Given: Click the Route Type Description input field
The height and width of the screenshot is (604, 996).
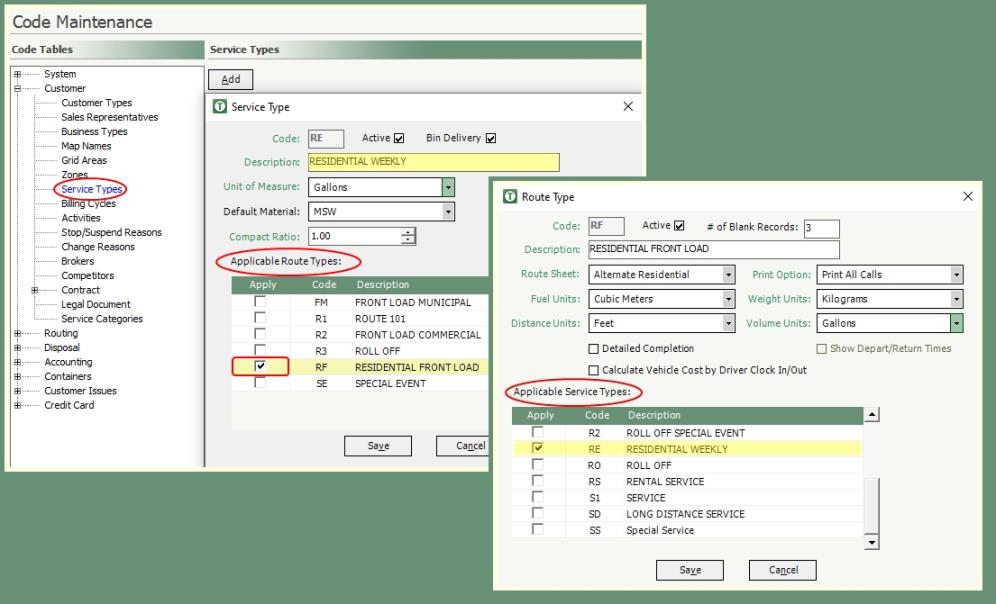Looking at the screenshot, I should click(x=713, y=249).
